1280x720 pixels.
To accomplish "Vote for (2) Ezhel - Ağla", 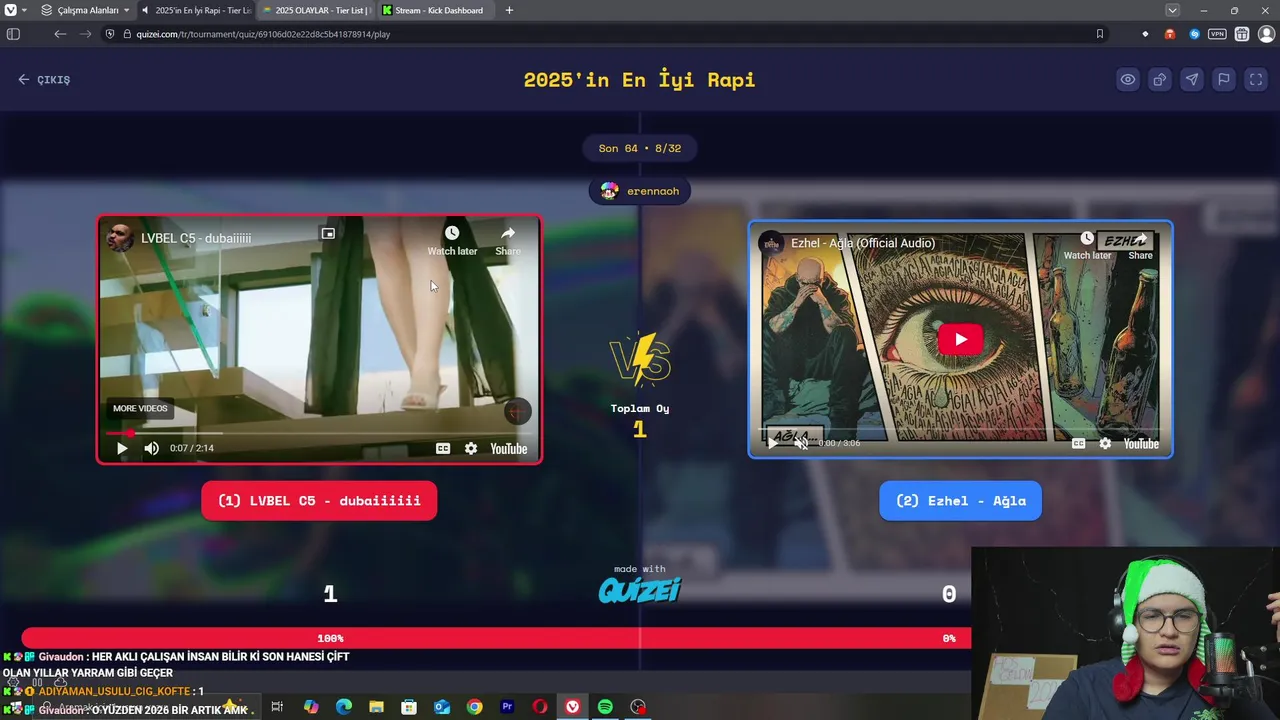I will pos(960,501).
